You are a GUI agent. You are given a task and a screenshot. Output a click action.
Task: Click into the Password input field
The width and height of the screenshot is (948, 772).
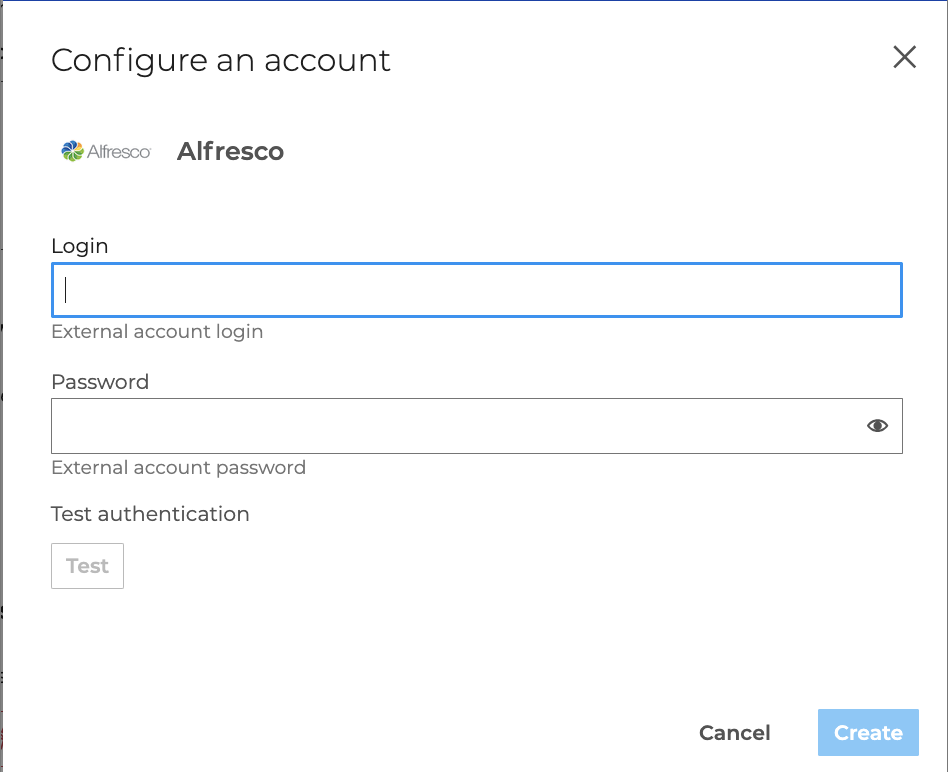click(x=450, y=426)
